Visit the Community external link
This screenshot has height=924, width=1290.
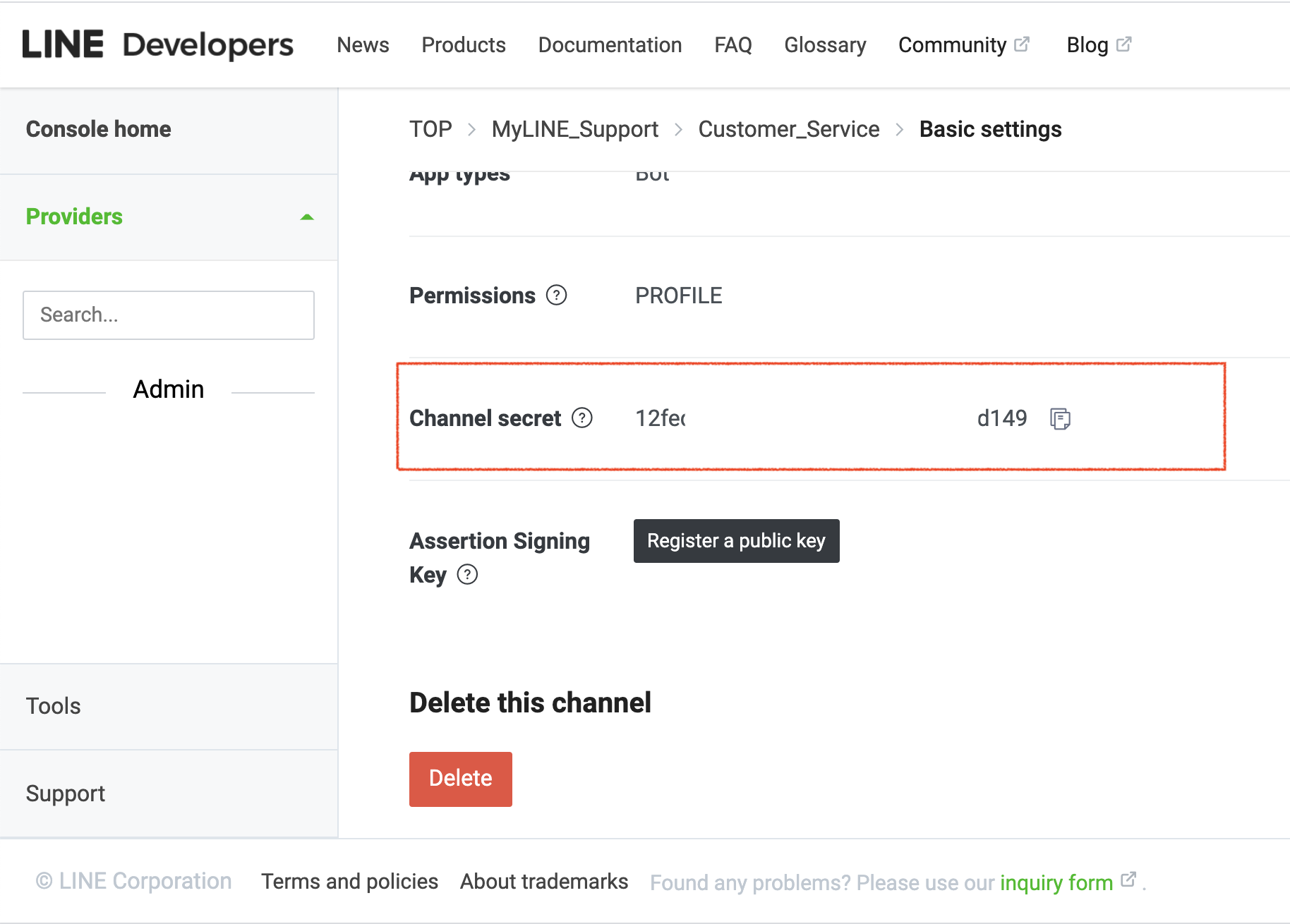pos(964,45)
